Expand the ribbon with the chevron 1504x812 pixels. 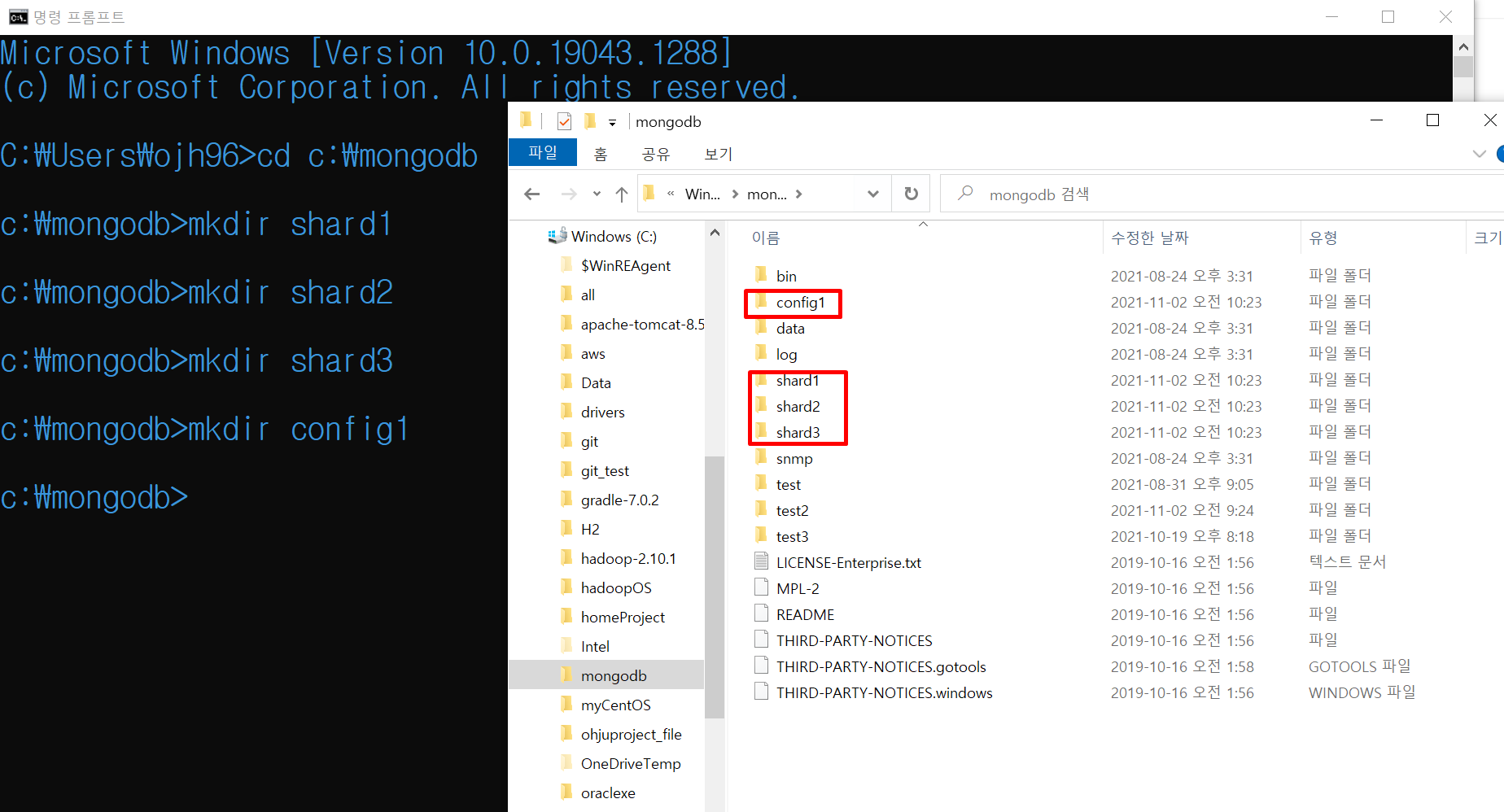[x=1479, y=154]
